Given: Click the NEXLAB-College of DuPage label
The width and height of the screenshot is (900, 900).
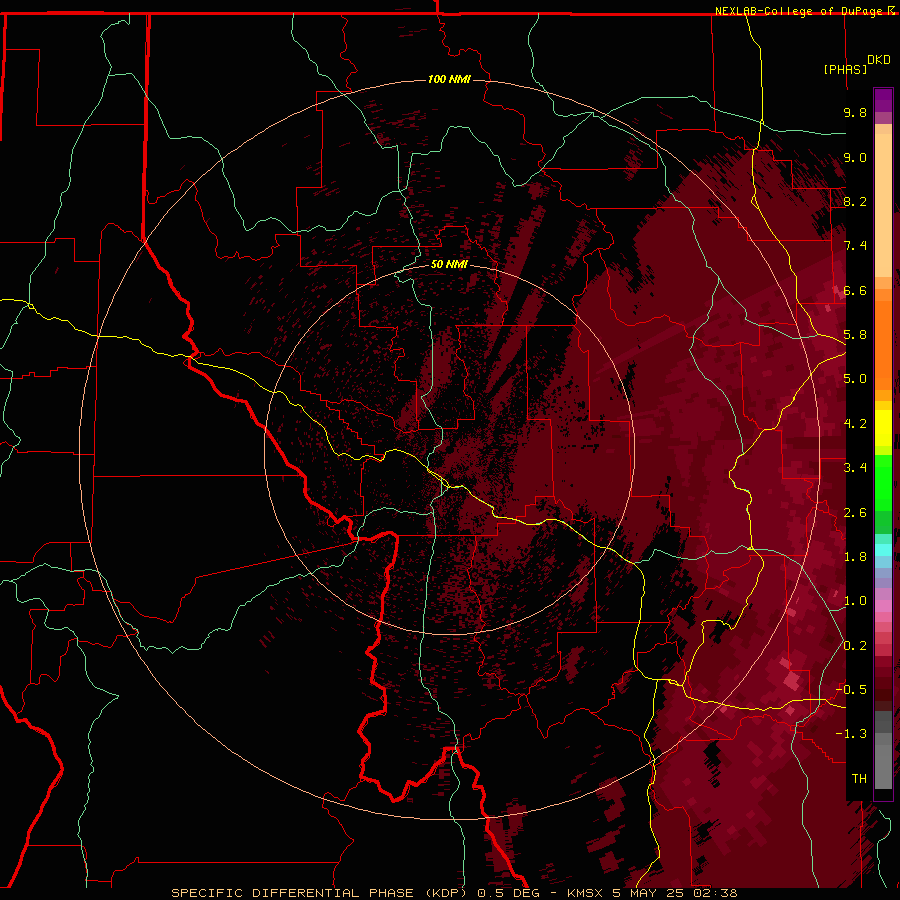Looking at the screenshot, I should [800, 11].
